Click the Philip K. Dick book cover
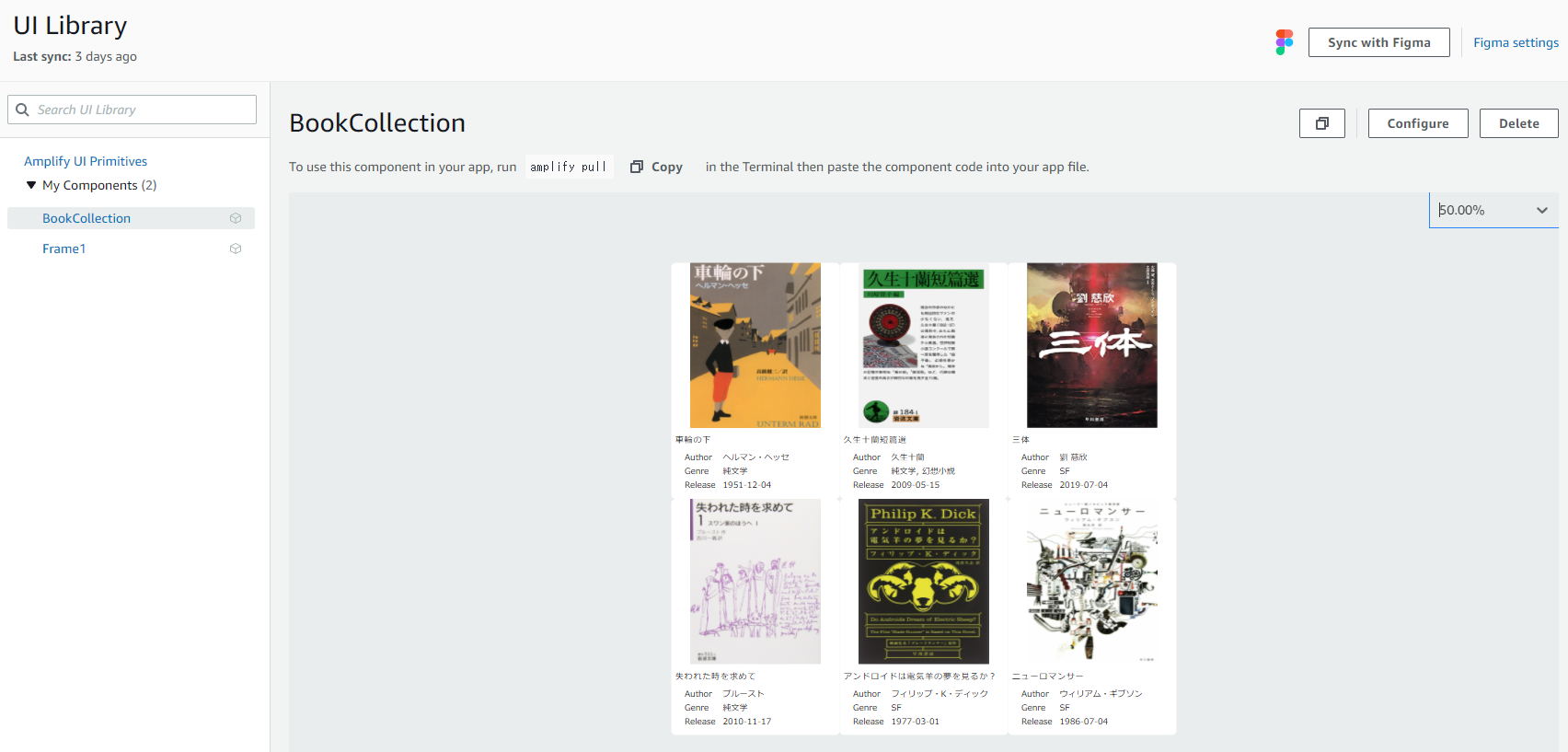The width and height of the screenshot is (1568, 752). (x=924, y=582)
